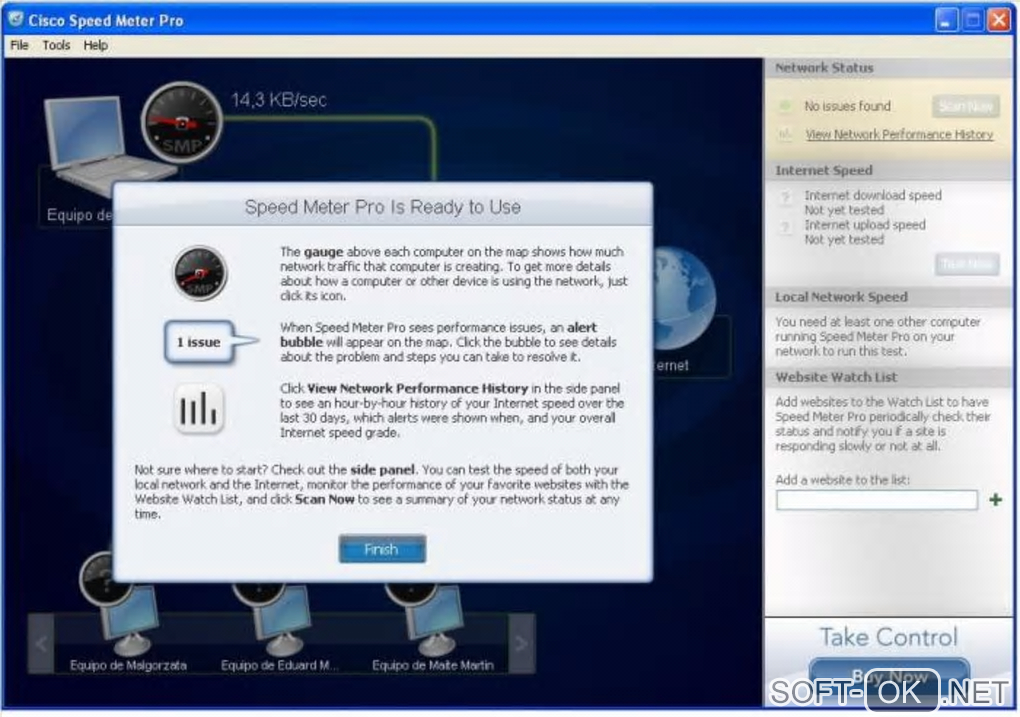
Task: Close the Cisco Speed Meter Pro window
Action: 999,20
